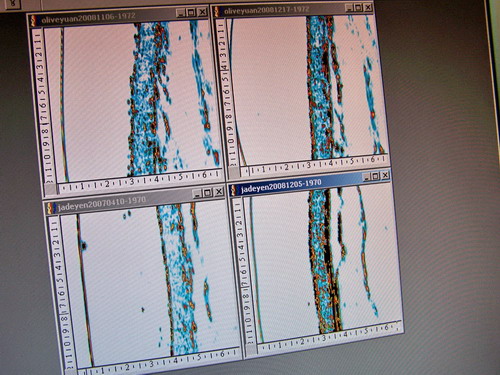Close the oliveyuan20081106-1972 window

coord(202,12)
